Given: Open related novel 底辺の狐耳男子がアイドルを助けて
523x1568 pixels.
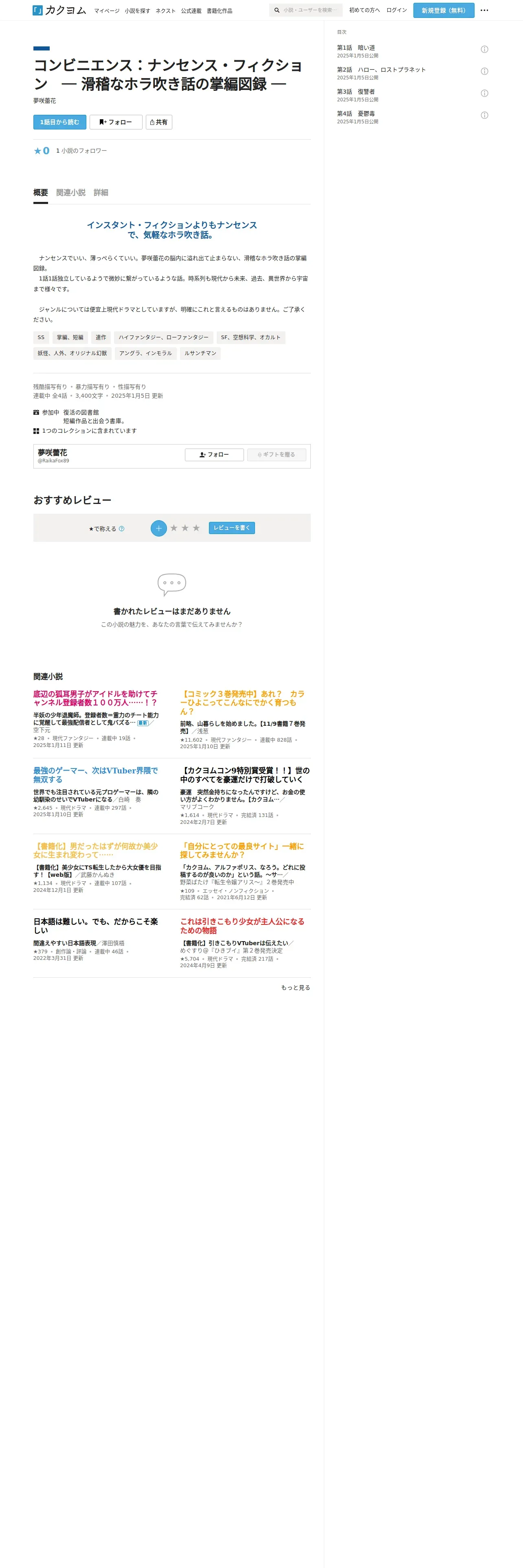Looking at the screenshot, I should click(x=96, y=698).
